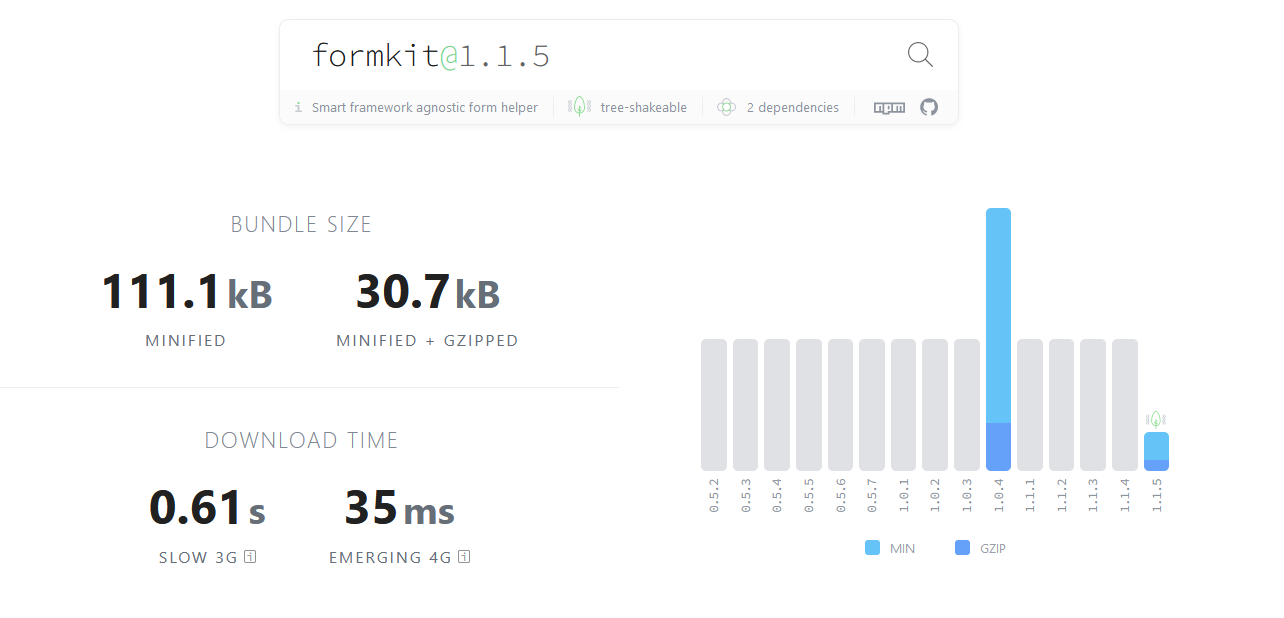
Task: Click the tree-shakeable leaf icon
Action: click(x=578, y=106)
